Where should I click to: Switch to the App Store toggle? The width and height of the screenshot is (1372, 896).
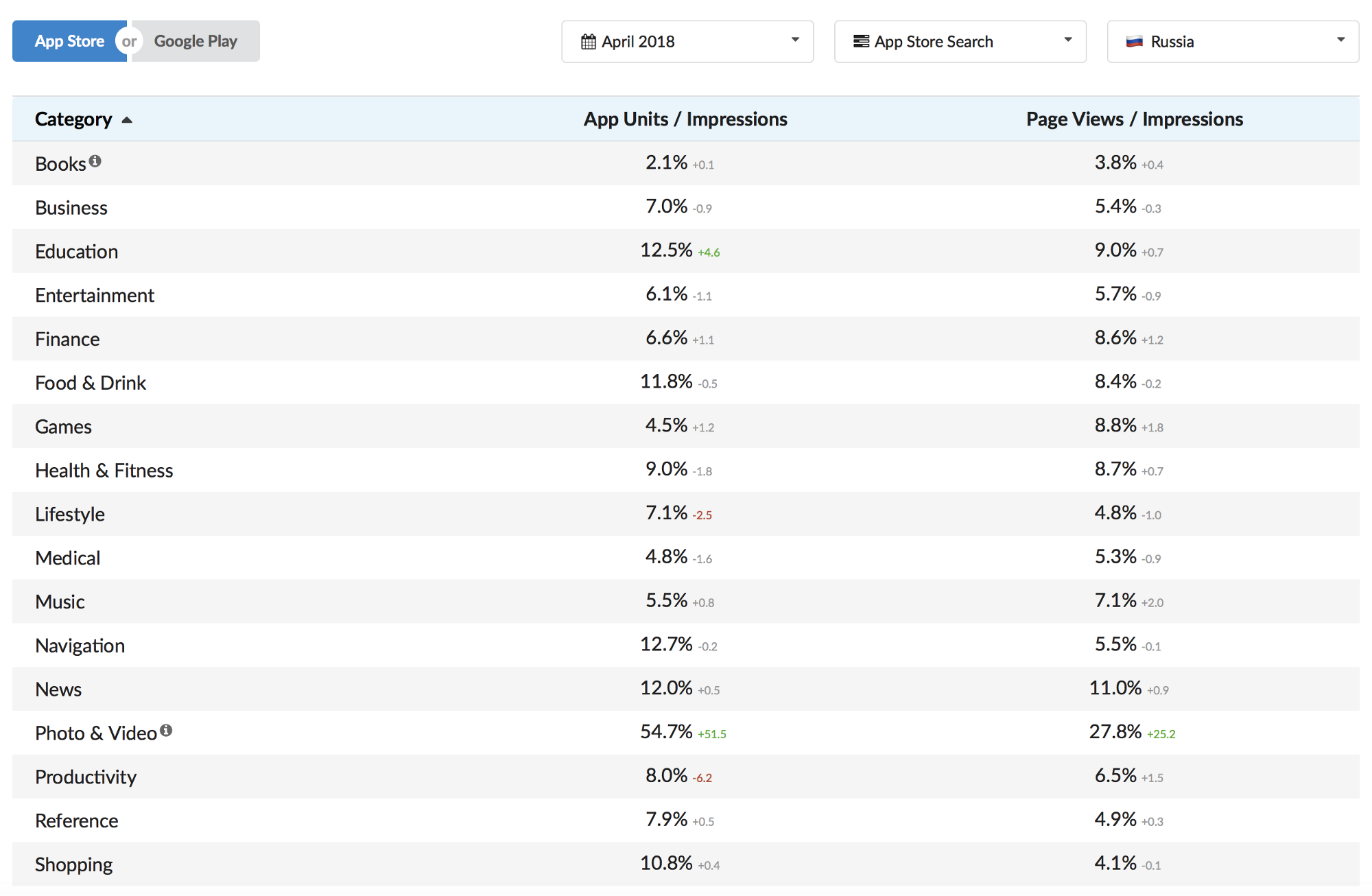click(x=69, y=41)
